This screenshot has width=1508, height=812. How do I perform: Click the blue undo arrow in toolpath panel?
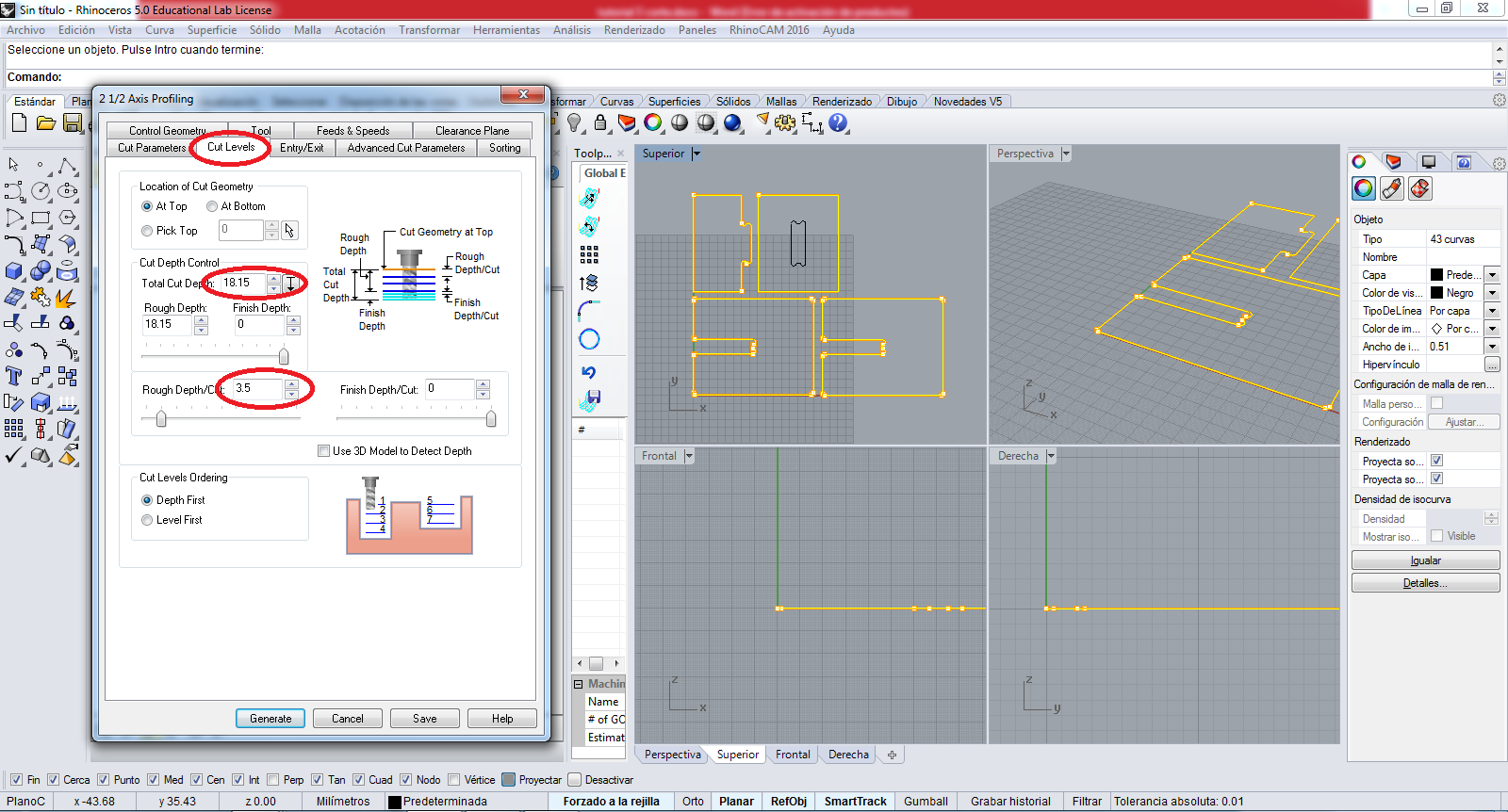(x=589, y=372)
